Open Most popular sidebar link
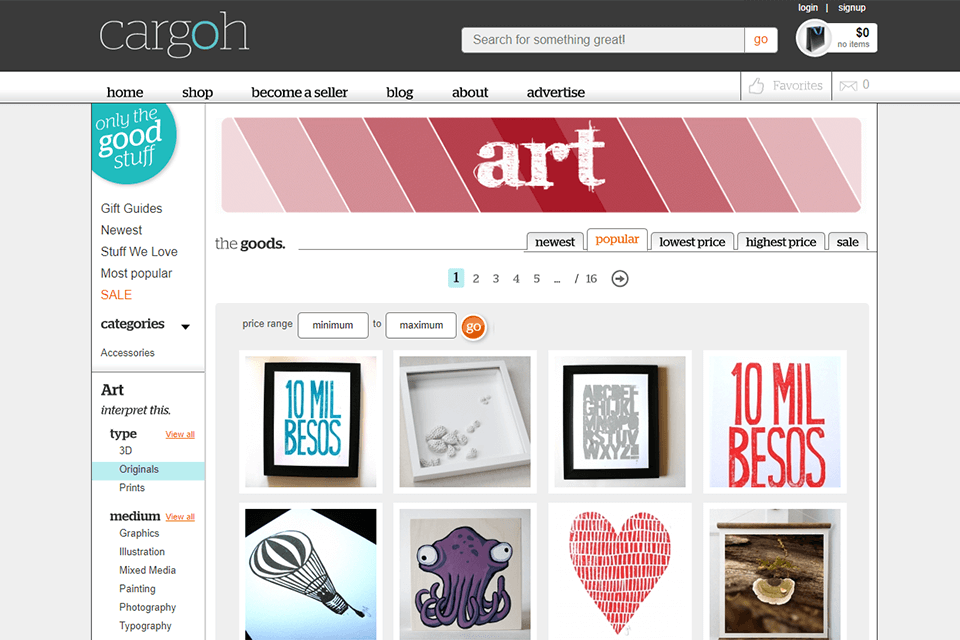Screen dimensions: 960x640 (137, 273)
